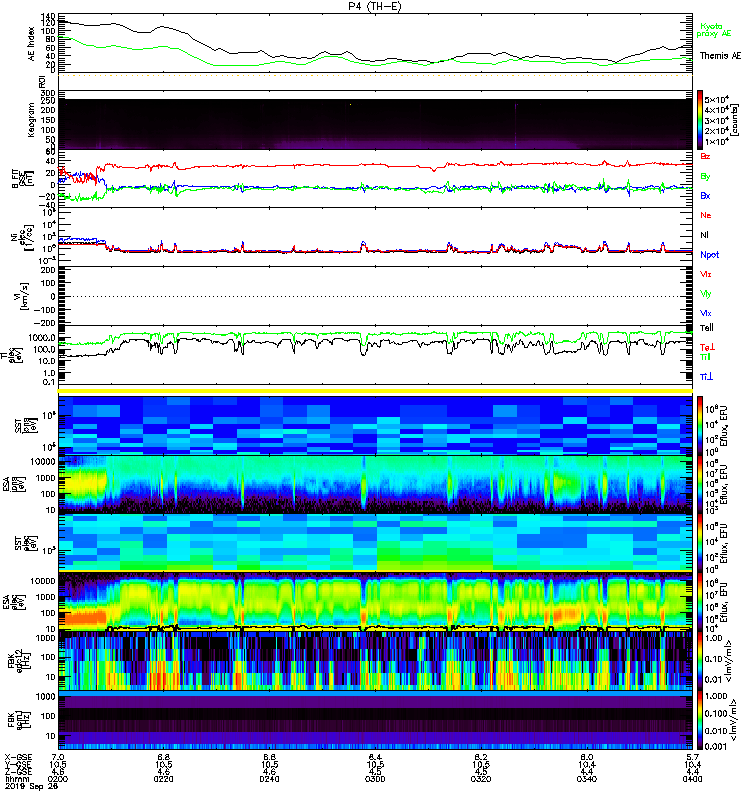Click the X-GSE value "5.7"
This screenshot has height=800, width=750.
(692, 757)
